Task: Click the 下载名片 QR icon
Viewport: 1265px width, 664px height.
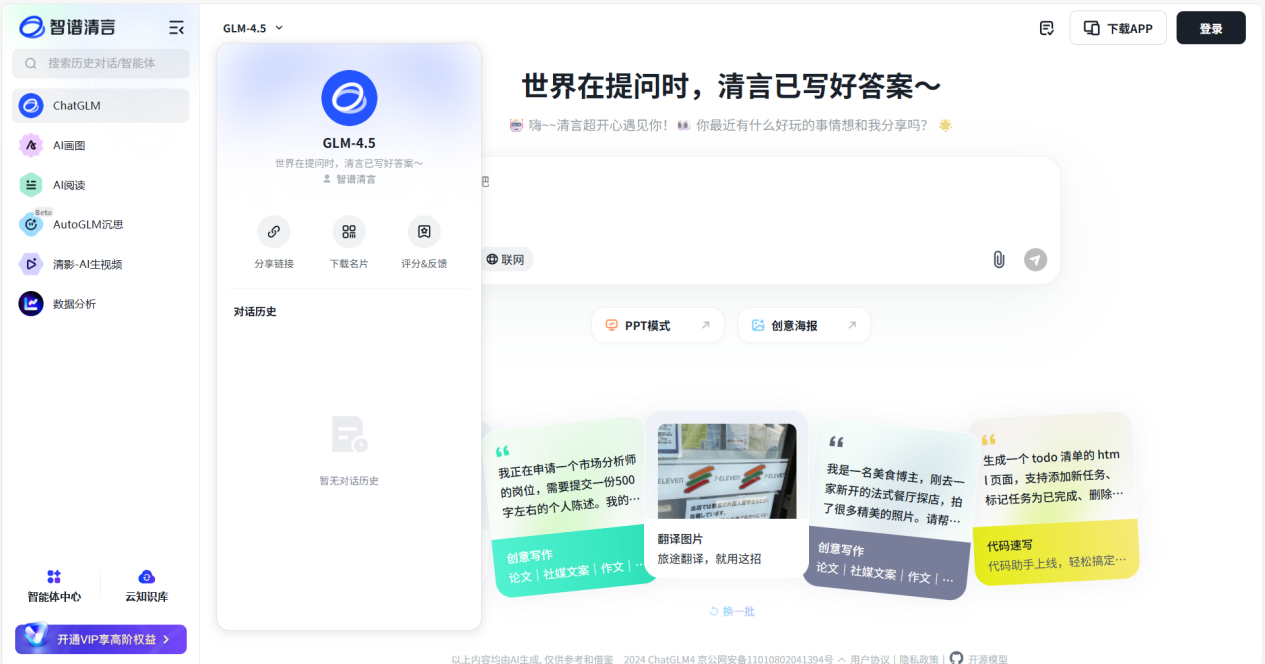Action: click(x=349, y=232)
